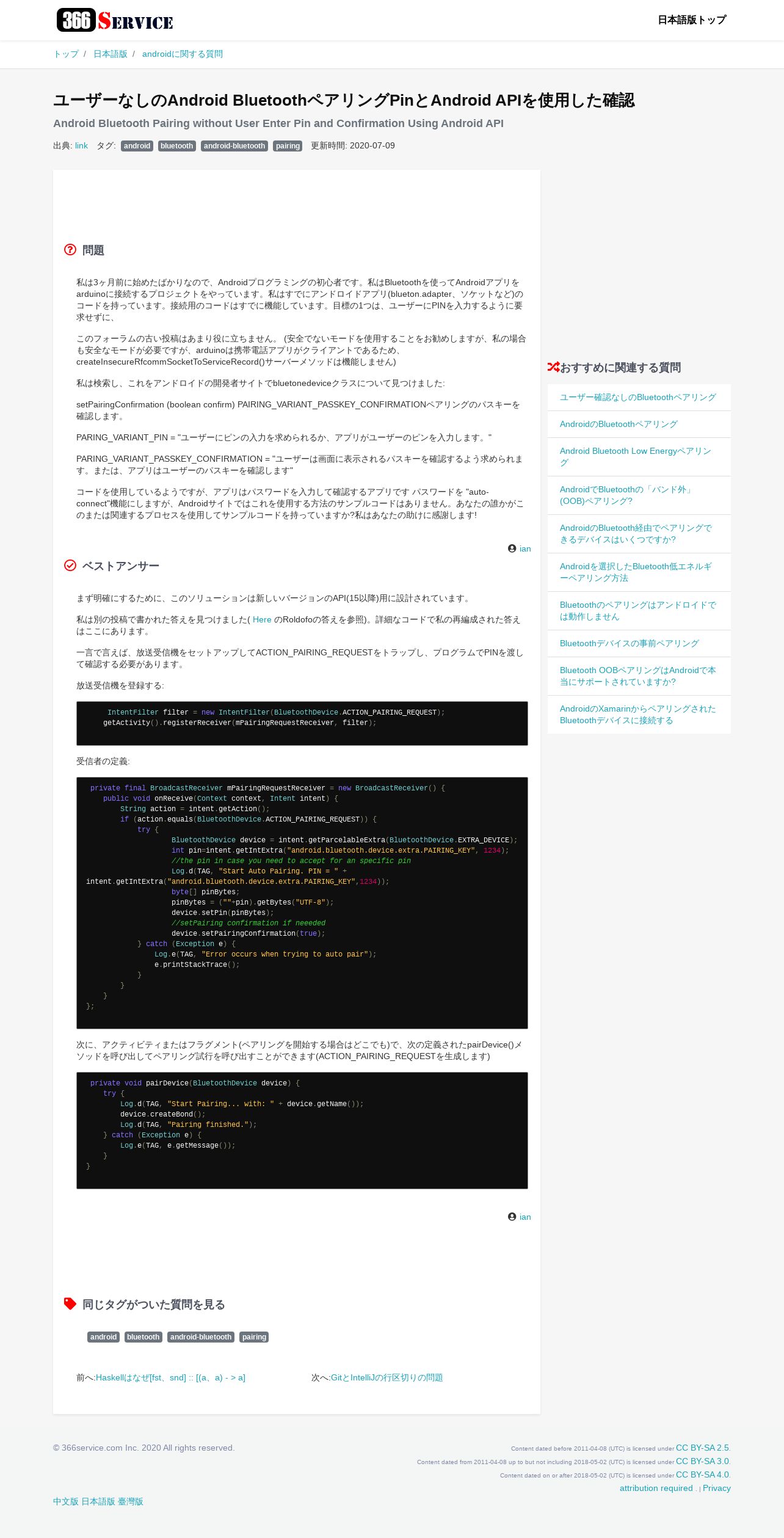Click the red tag icon beside 同じタグがついた質問を見る
Image resolution: width=784 pixels, height=1538 pixels.
pos(70,1303)
